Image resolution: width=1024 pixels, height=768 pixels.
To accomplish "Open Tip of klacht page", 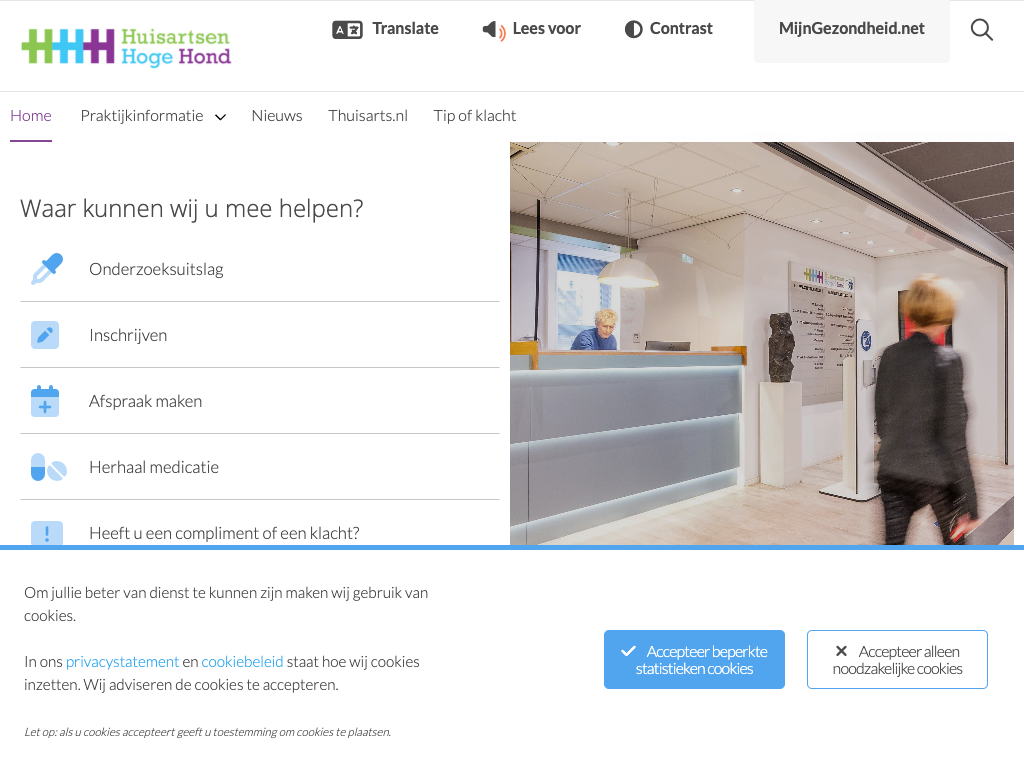I will pos(475,116).
